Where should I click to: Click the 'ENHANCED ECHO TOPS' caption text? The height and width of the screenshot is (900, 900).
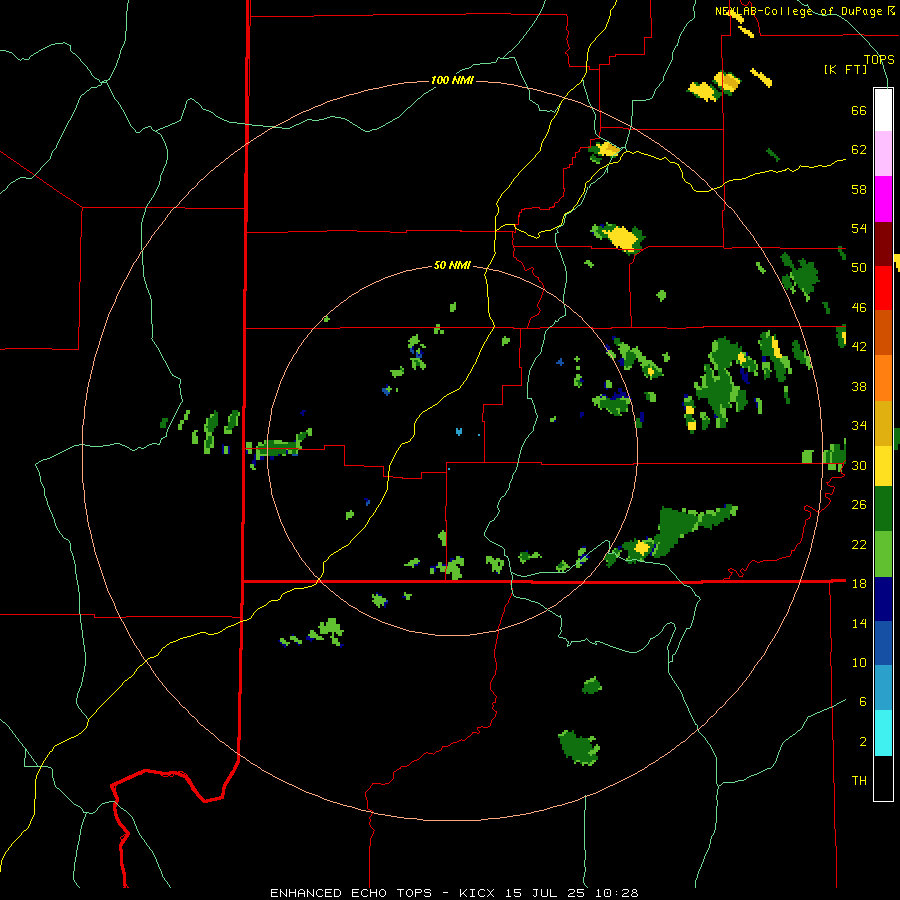tap(351, 893)
